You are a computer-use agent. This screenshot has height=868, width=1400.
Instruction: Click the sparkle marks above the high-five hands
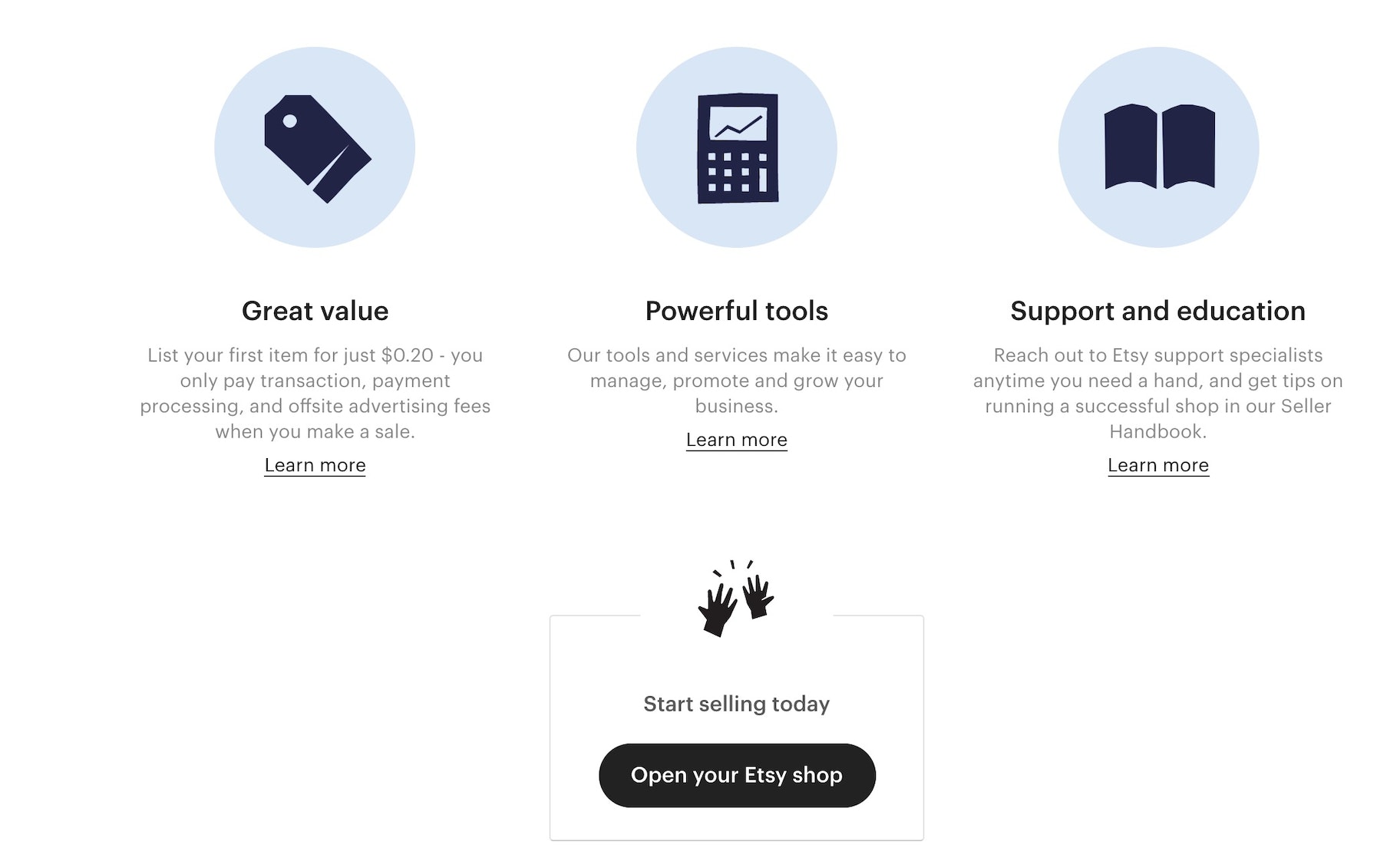tap(733, 566)
